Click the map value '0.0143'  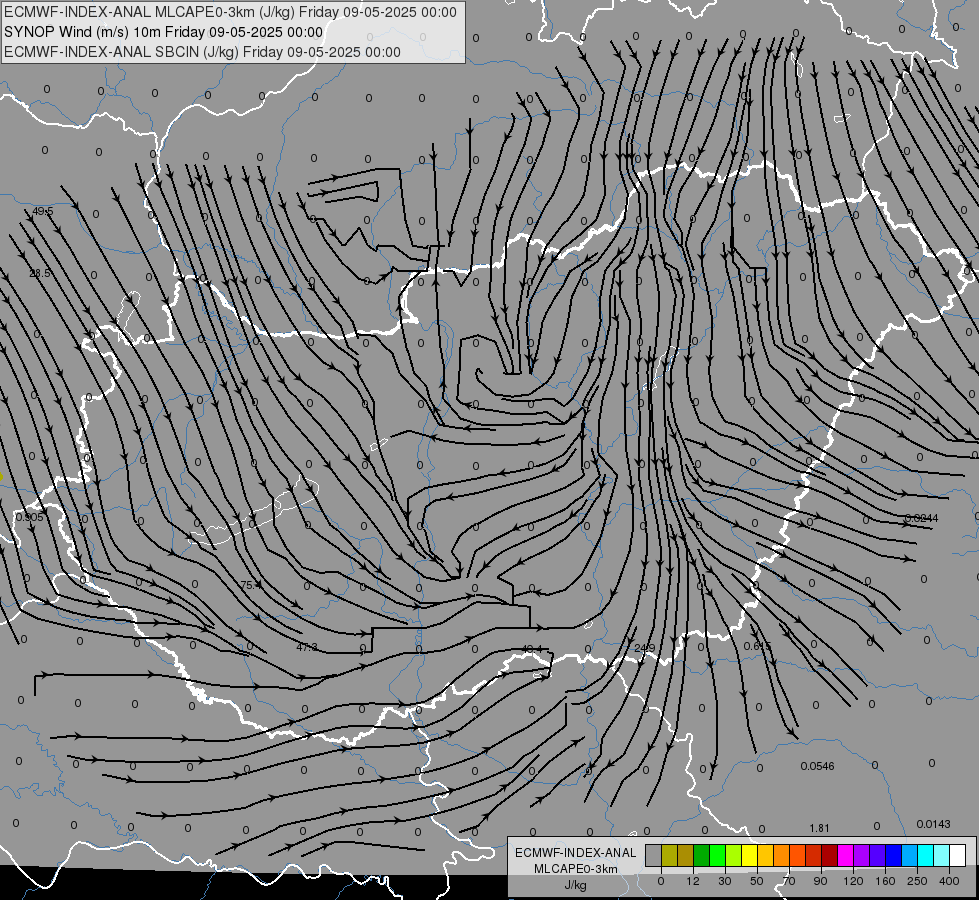tap(933, 824)
